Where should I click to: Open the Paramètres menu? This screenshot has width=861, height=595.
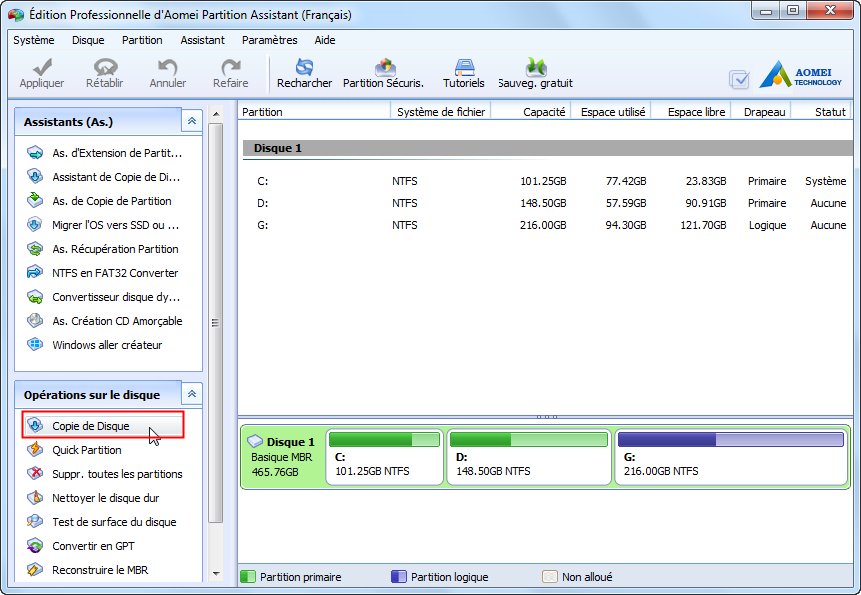click(270, 40)
